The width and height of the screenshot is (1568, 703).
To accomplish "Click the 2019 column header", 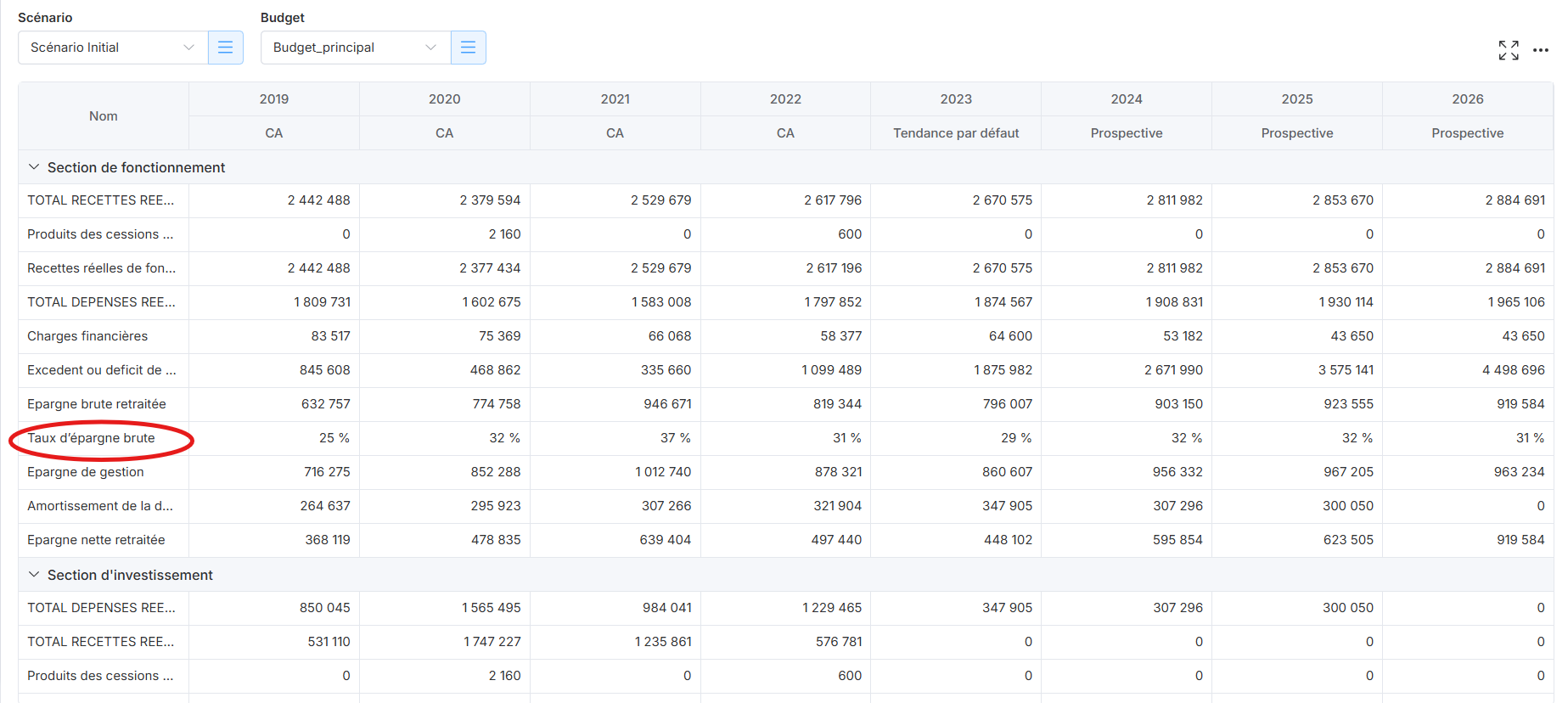I will pos(273,99).
